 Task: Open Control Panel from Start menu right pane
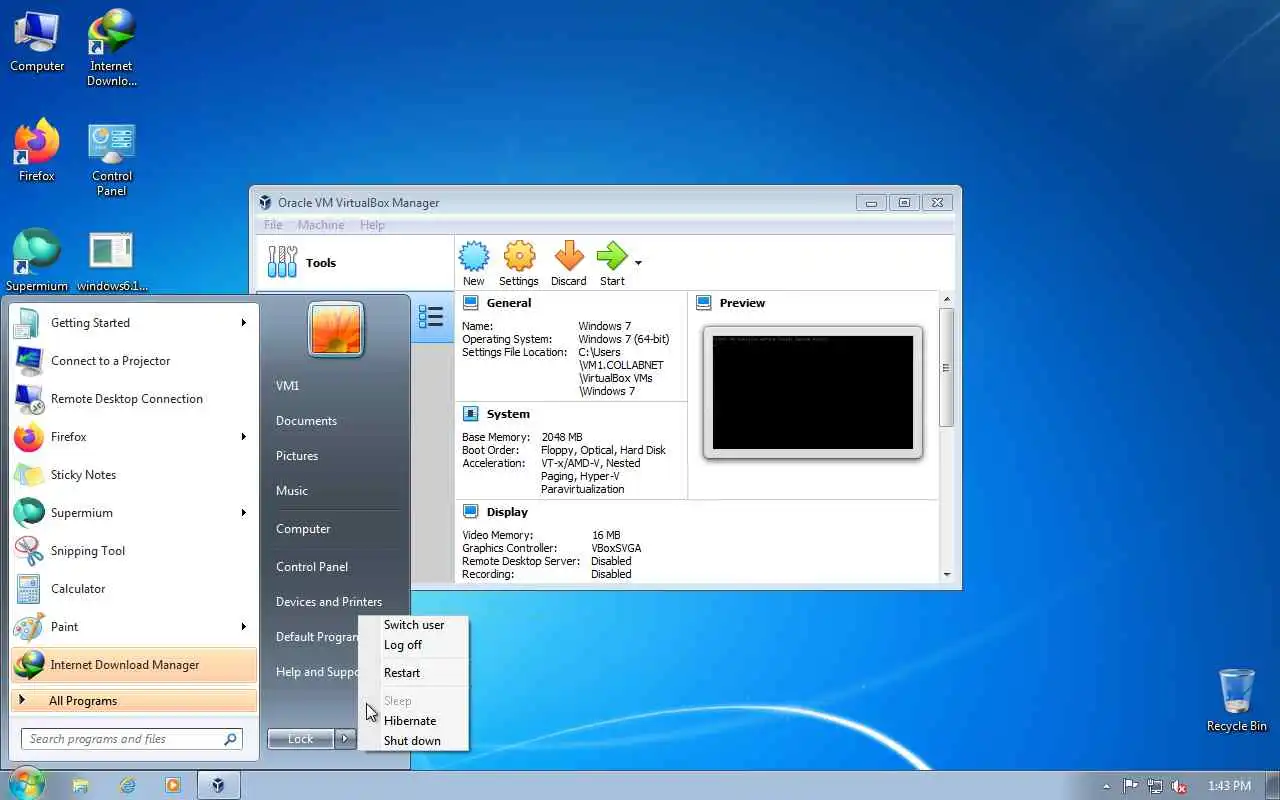(x=312, y=567)
